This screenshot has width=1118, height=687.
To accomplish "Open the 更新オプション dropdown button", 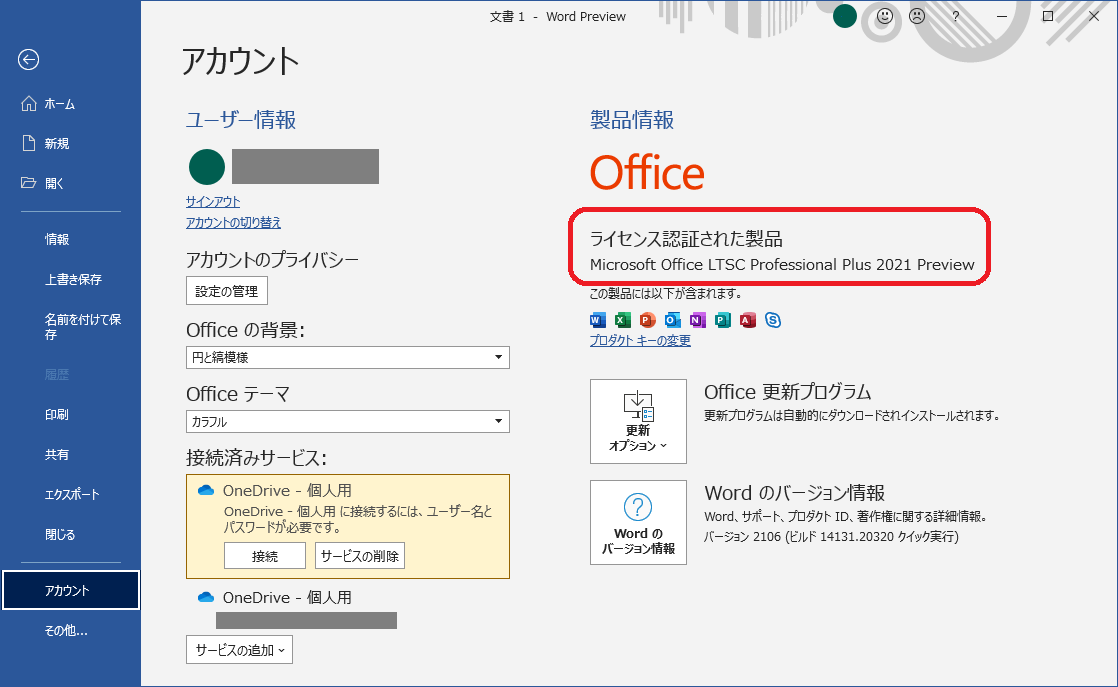I will tap(638, 421).
